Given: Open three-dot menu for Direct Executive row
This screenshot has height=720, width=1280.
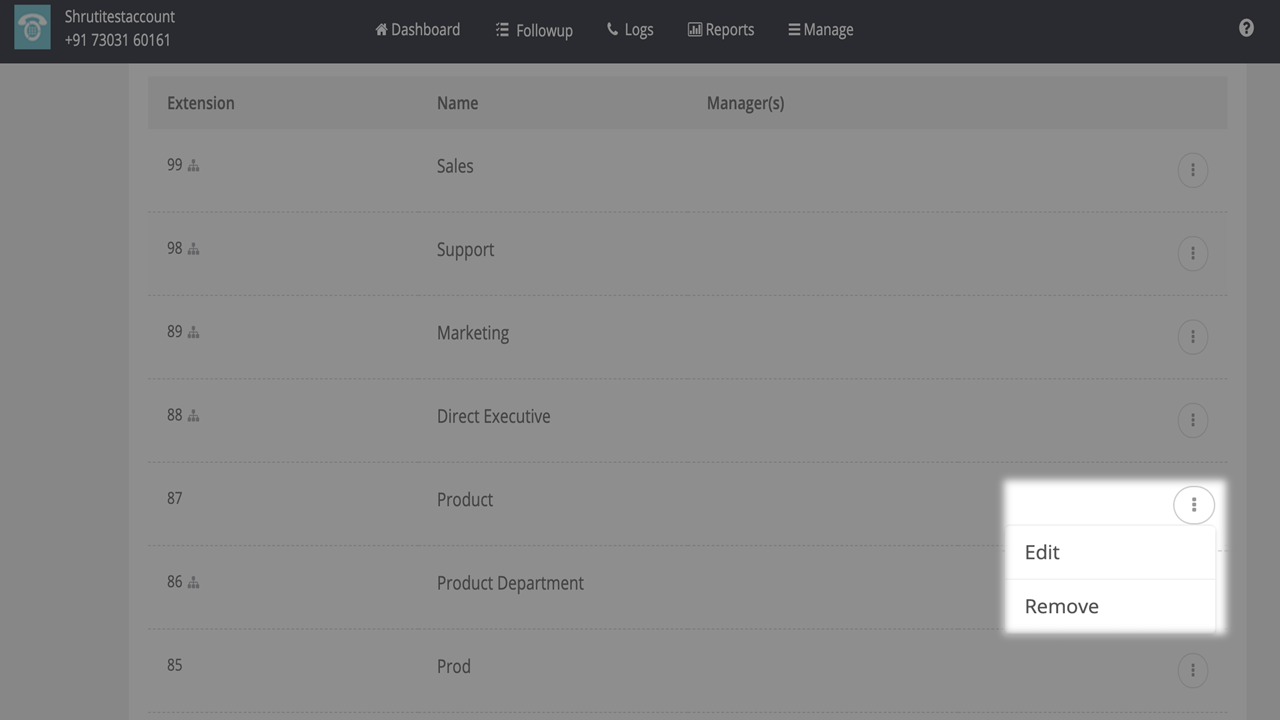Looking at the screenshot, I should (1192, 420).
